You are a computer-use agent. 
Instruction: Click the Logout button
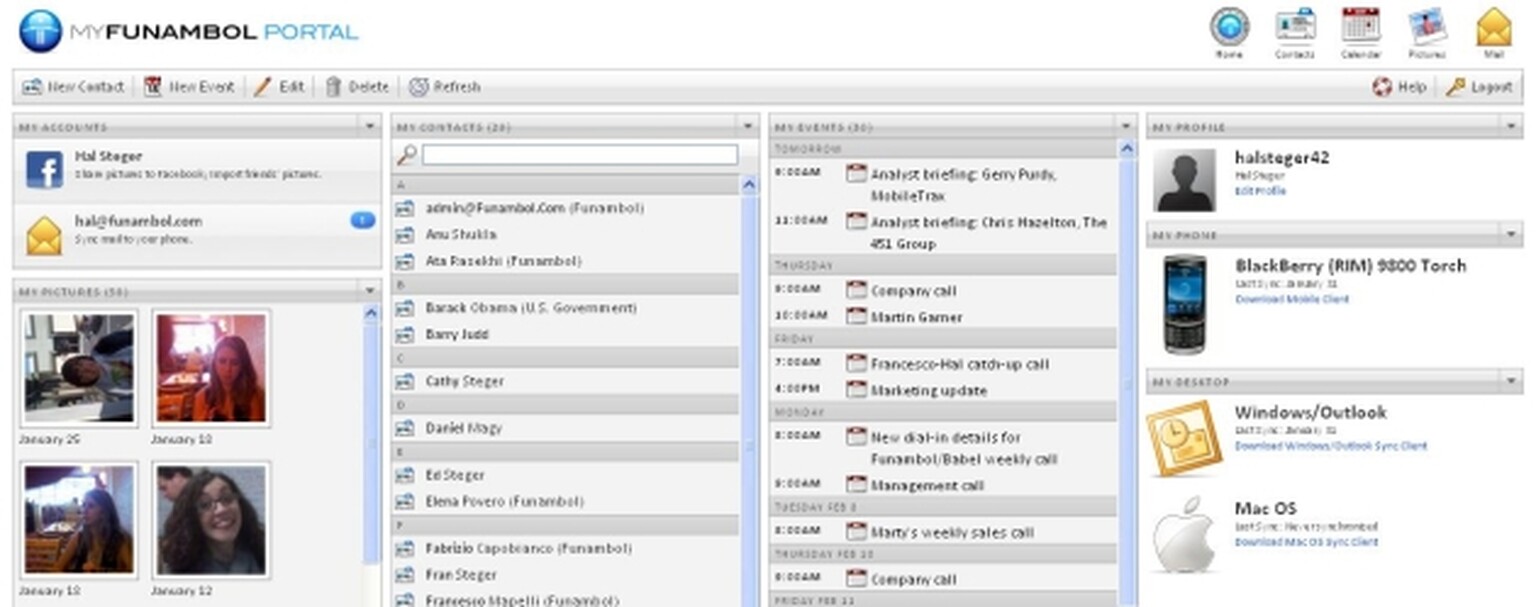point(1479,87)
